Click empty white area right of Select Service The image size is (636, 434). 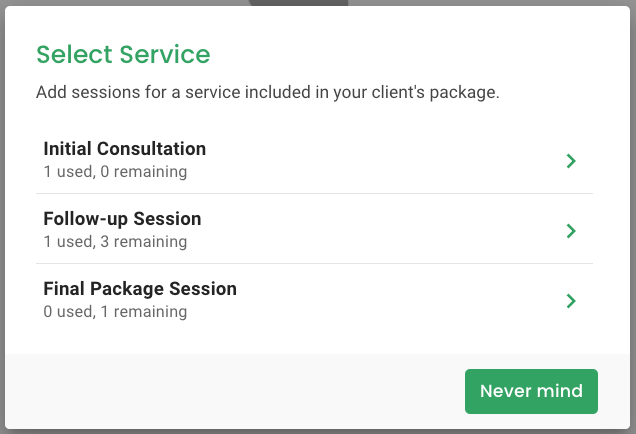pos(420,54)
